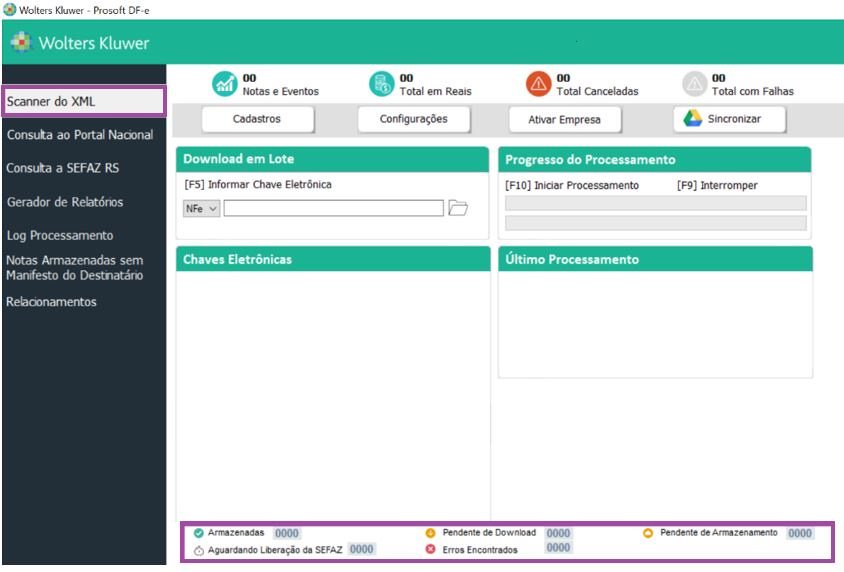Open Relacionamentos in the sidebar
The width and height of the screenshot is (844, 572).
click(x=51, y=302)
